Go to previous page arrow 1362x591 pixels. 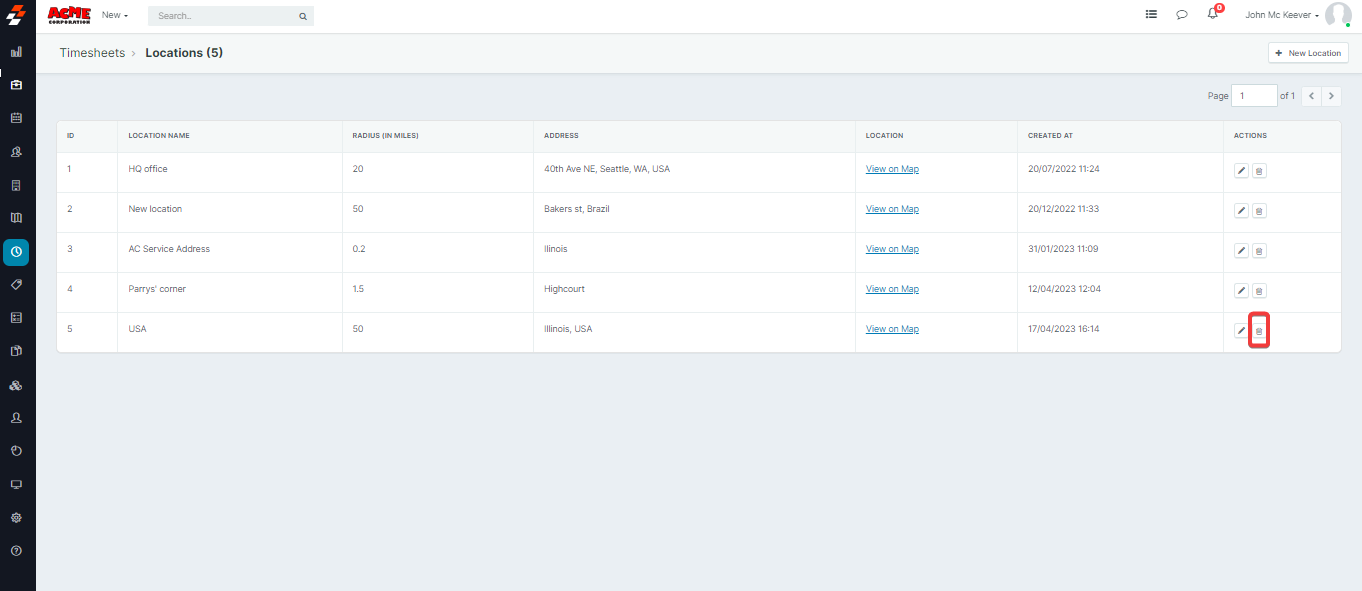coord(1311,96)
